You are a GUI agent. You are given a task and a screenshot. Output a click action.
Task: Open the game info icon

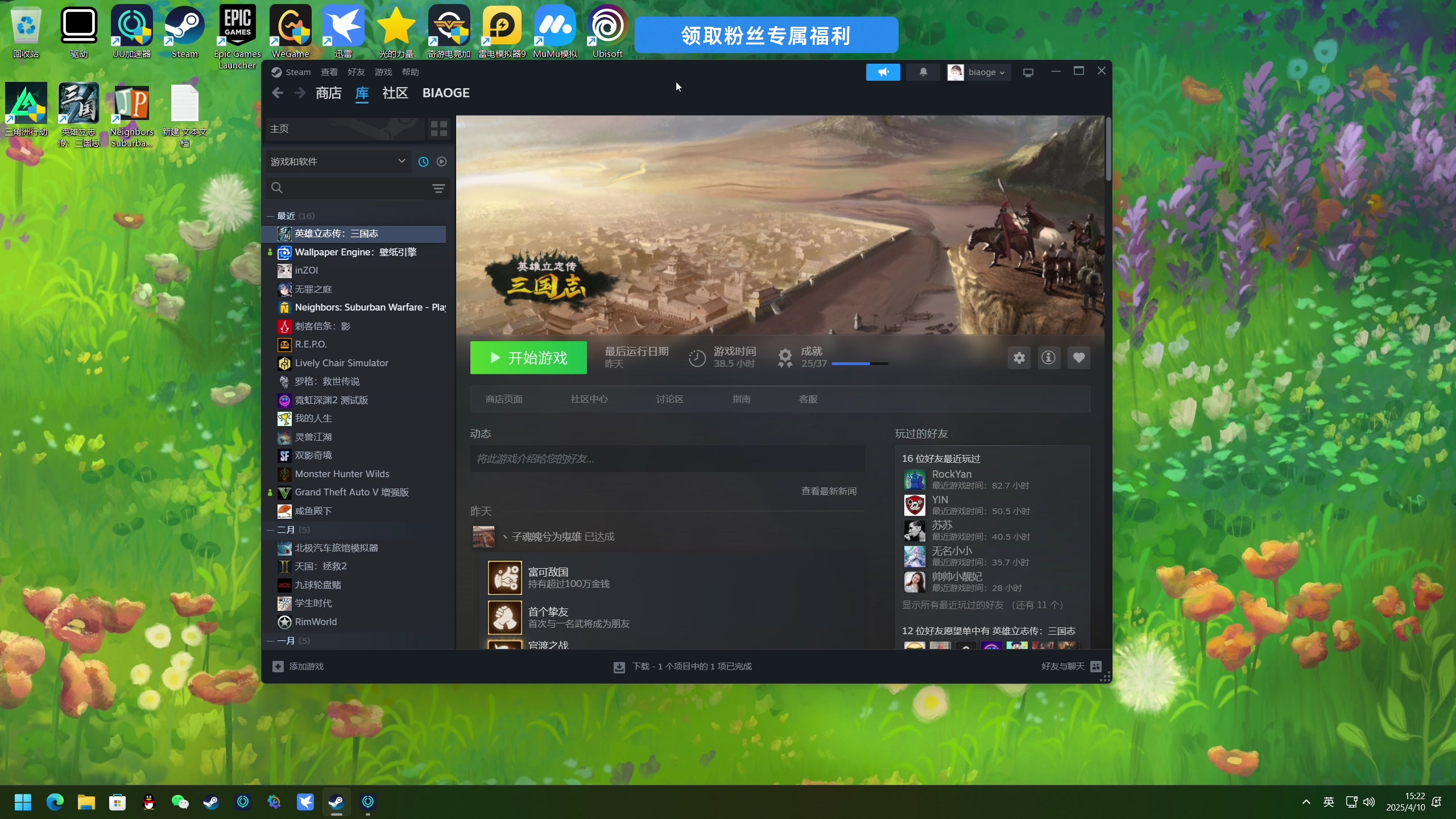point(1048,358)
